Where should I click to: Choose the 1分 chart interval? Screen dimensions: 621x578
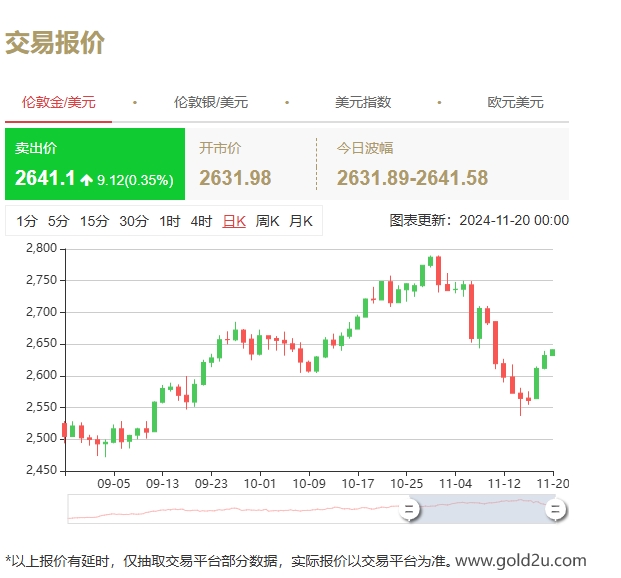(27, 221)
